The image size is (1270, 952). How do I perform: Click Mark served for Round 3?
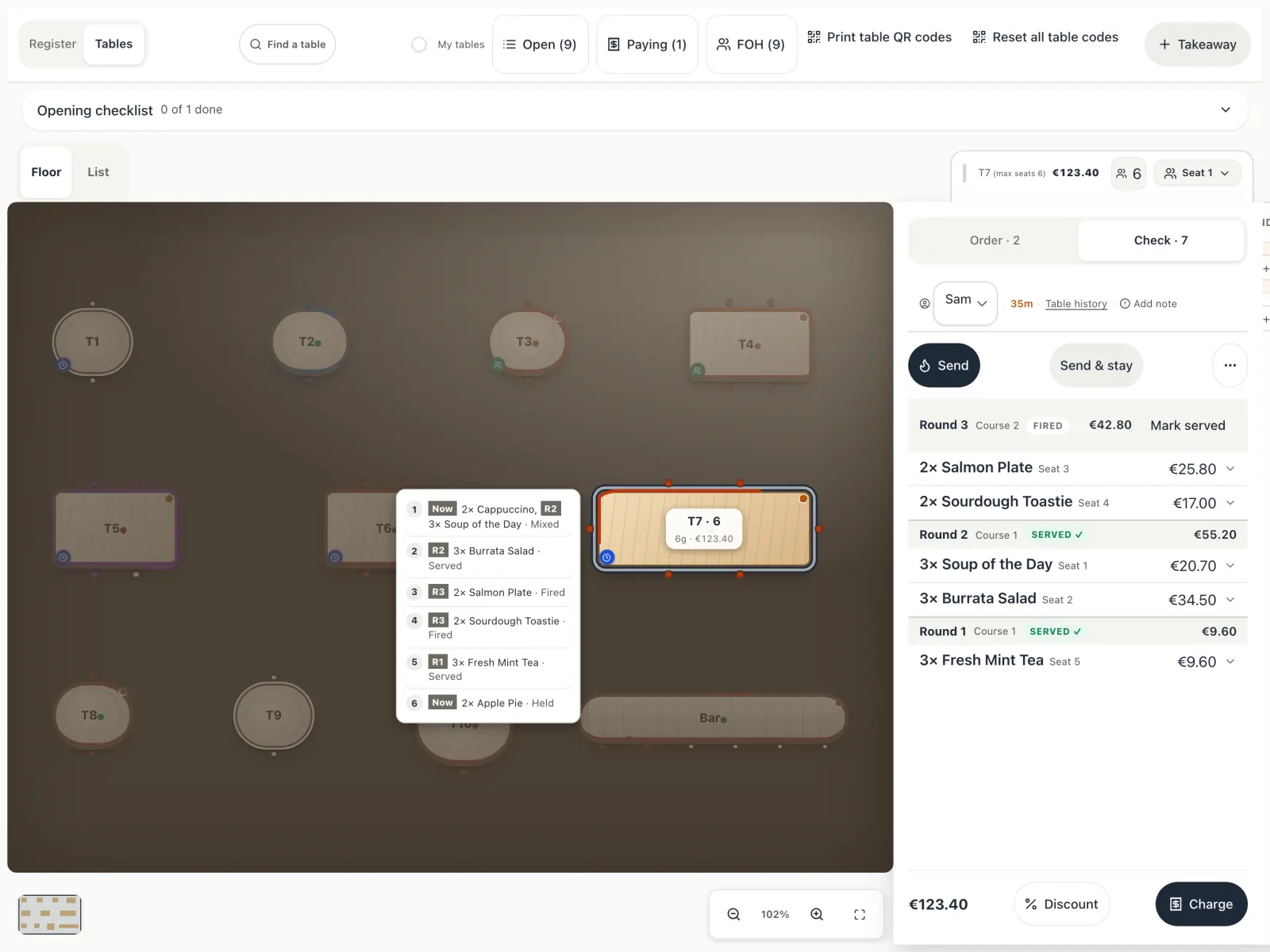point(1187,425)
